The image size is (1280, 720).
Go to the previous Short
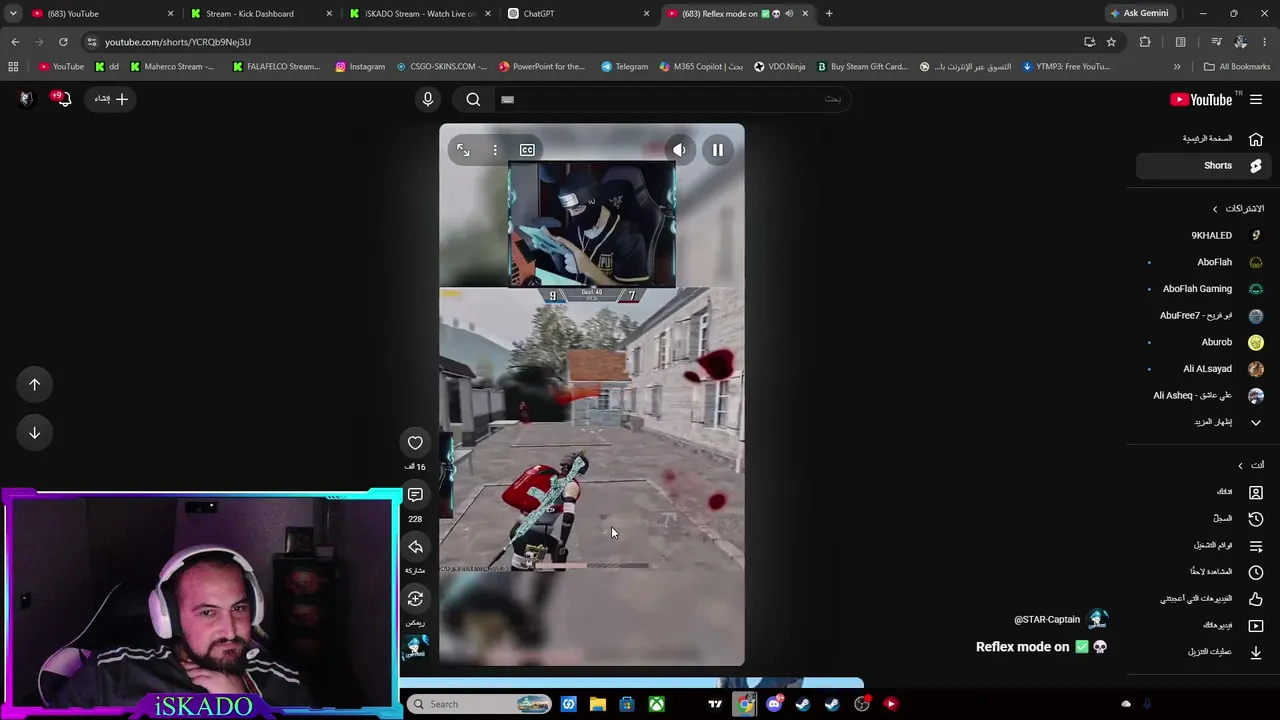(x=34, y=385)
